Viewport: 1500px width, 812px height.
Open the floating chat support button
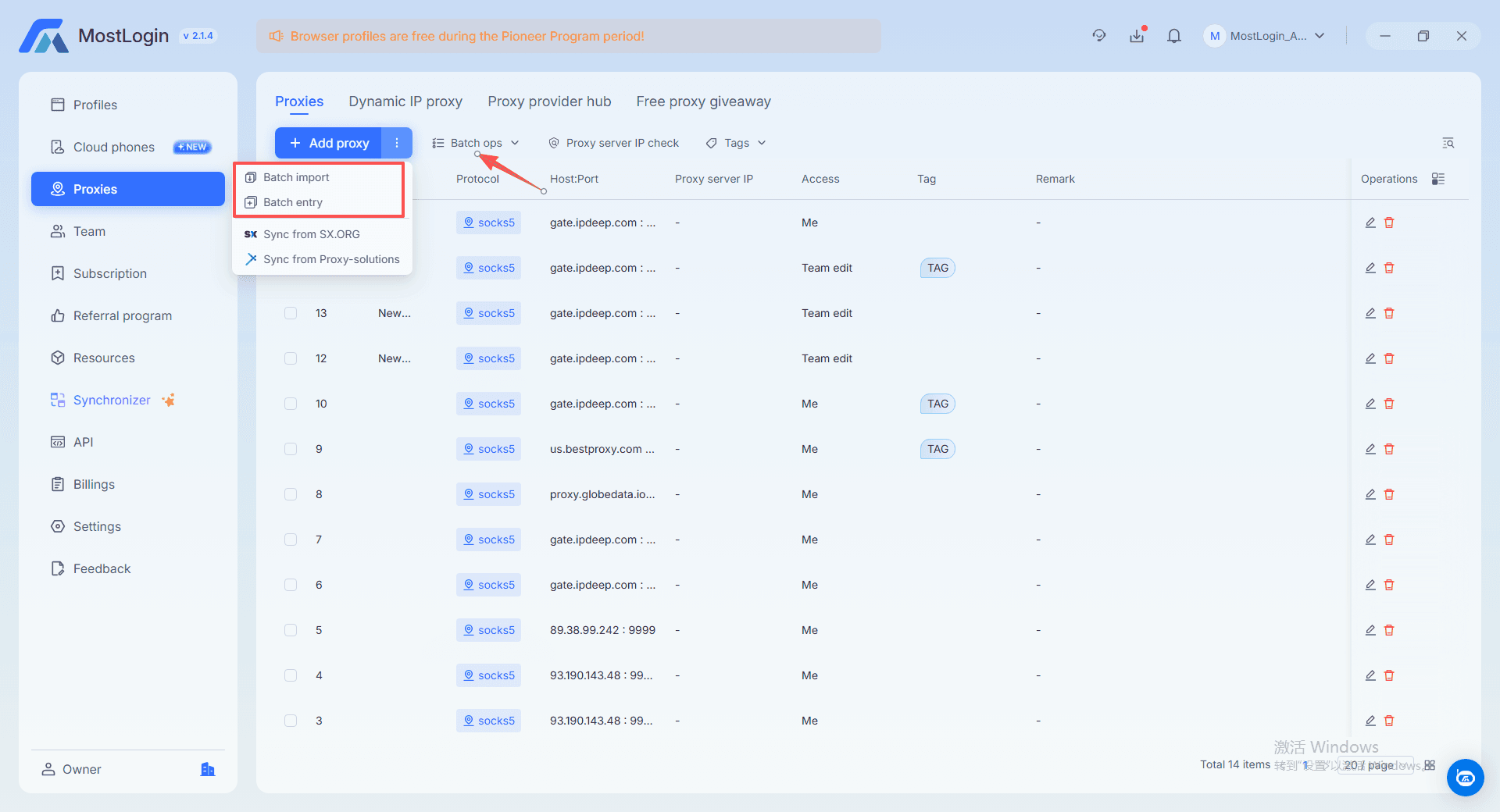click(x=1465, y=778)
